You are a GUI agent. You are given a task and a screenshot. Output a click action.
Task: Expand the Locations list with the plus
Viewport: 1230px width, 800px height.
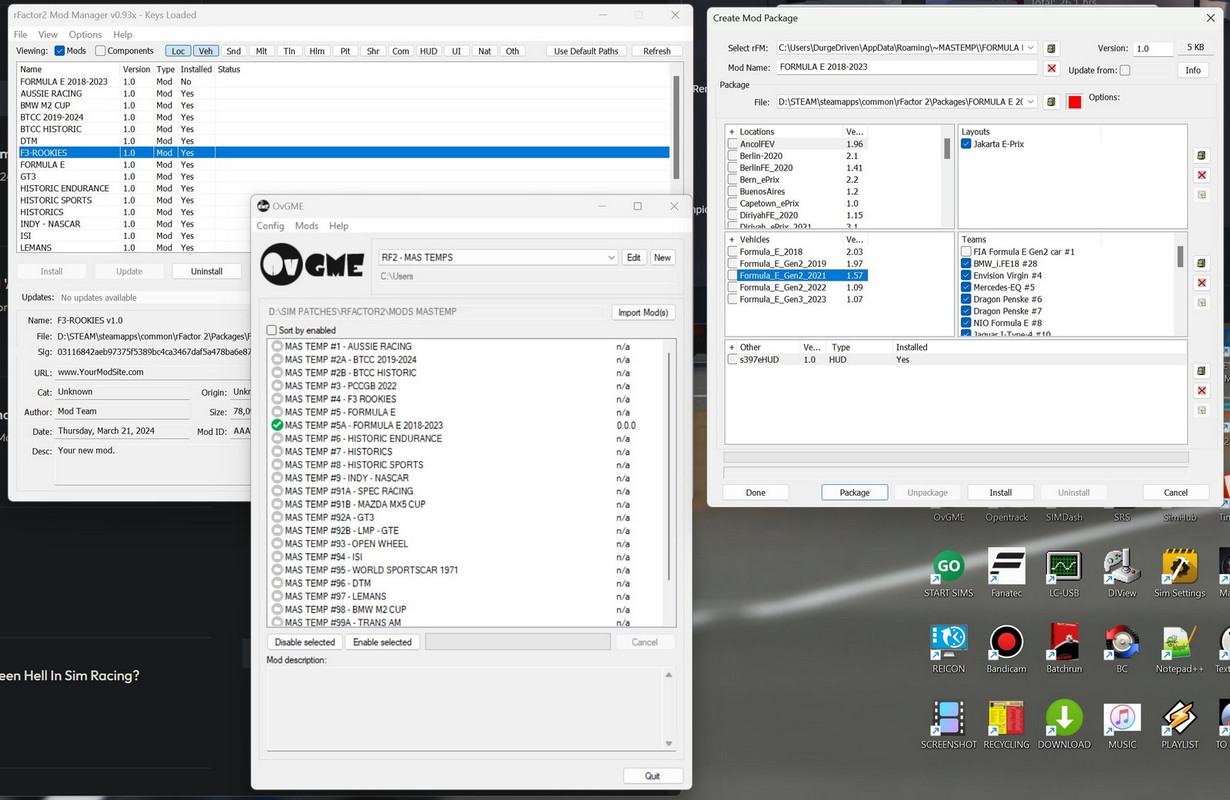(x=732, y=132)
